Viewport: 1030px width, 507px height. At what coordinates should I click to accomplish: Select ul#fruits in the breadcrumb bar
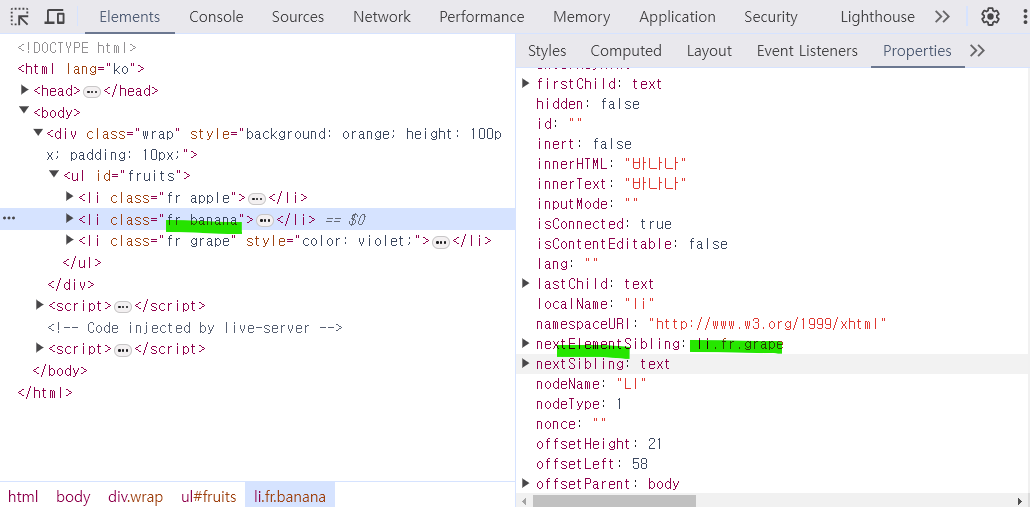[x=208, y=497]
